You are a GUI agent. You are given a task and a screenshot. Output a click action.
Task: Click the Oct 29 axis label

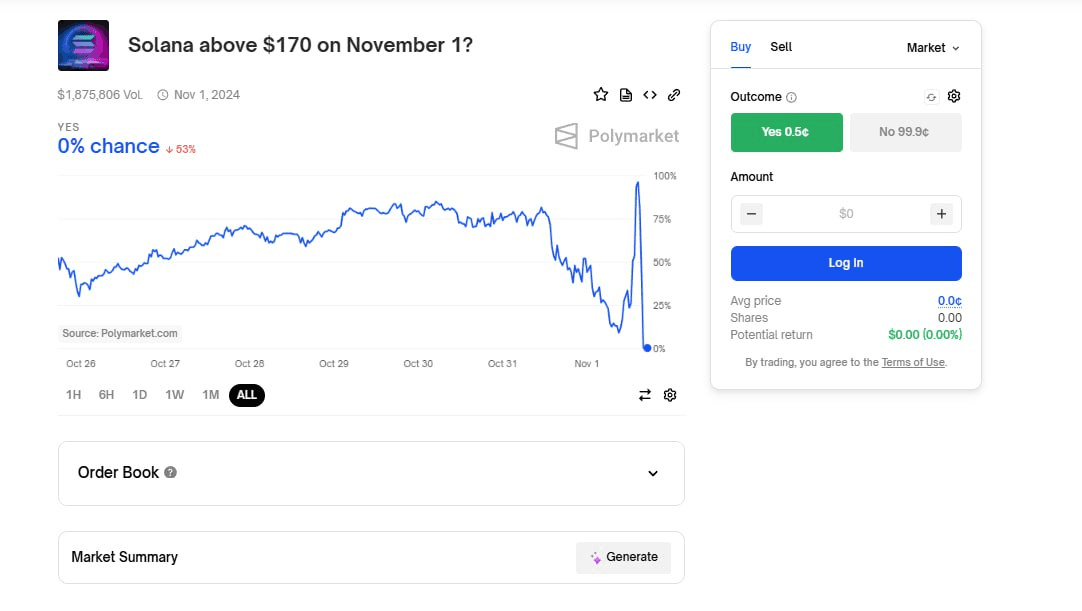(x=333, y=364)
